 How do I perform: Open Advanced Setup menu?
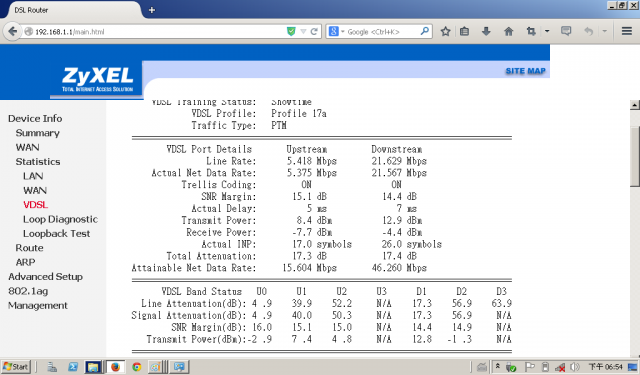(45, 277)
